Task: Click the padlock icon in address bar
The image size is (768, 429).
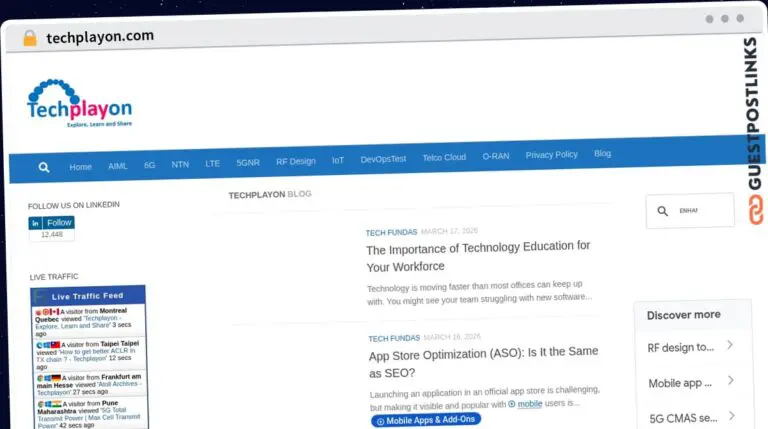Action: point(30,38)
